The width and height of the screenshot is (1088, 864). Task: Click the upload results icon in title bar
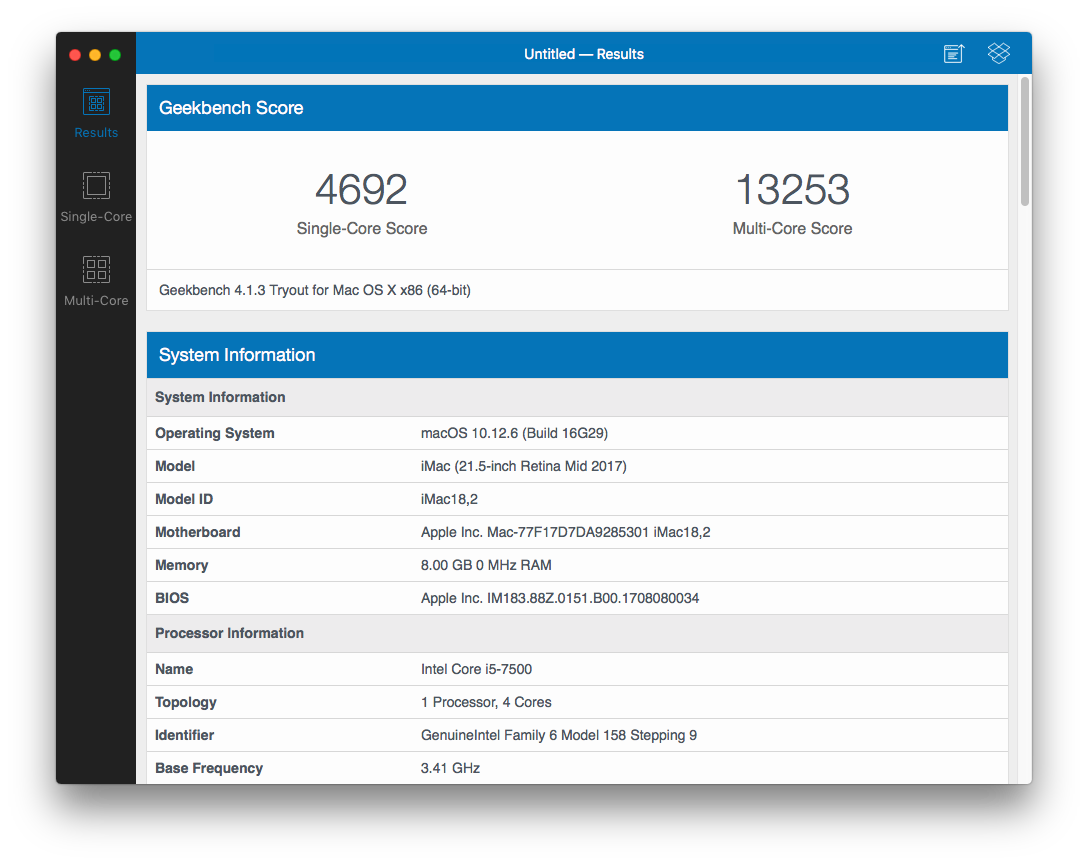954,54
